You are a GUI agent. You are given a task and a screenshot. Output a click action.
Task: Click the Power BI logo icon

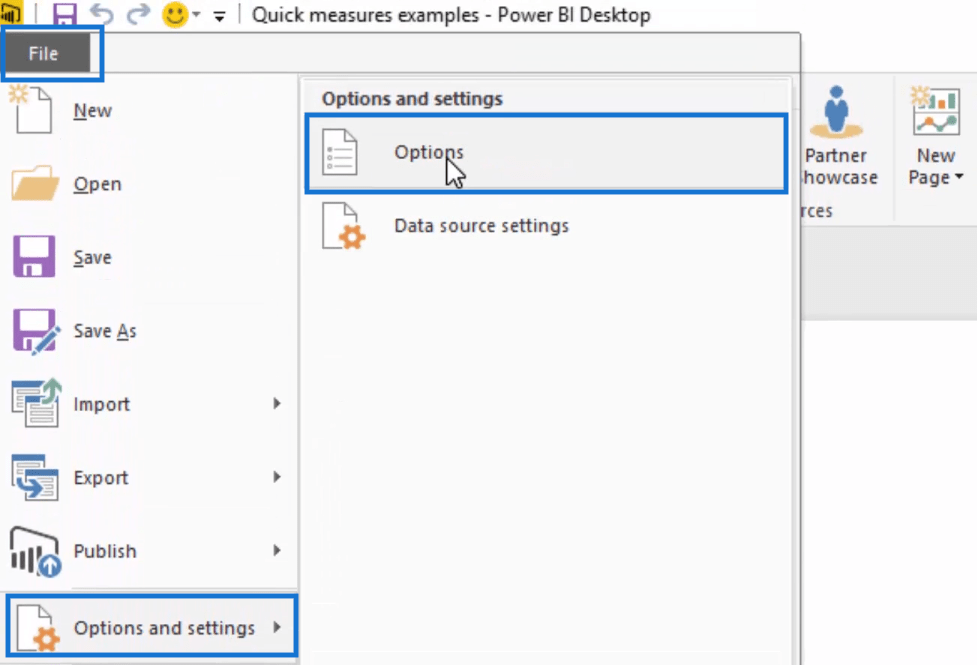(x=11, y=12)
